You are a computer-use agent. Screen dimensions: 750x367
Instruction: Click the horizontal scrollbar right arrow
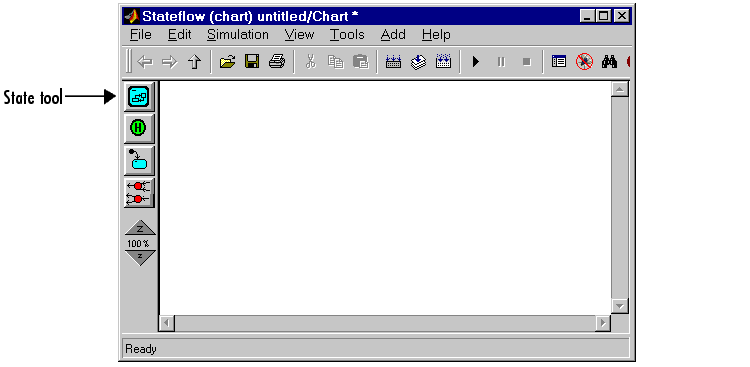603,323
